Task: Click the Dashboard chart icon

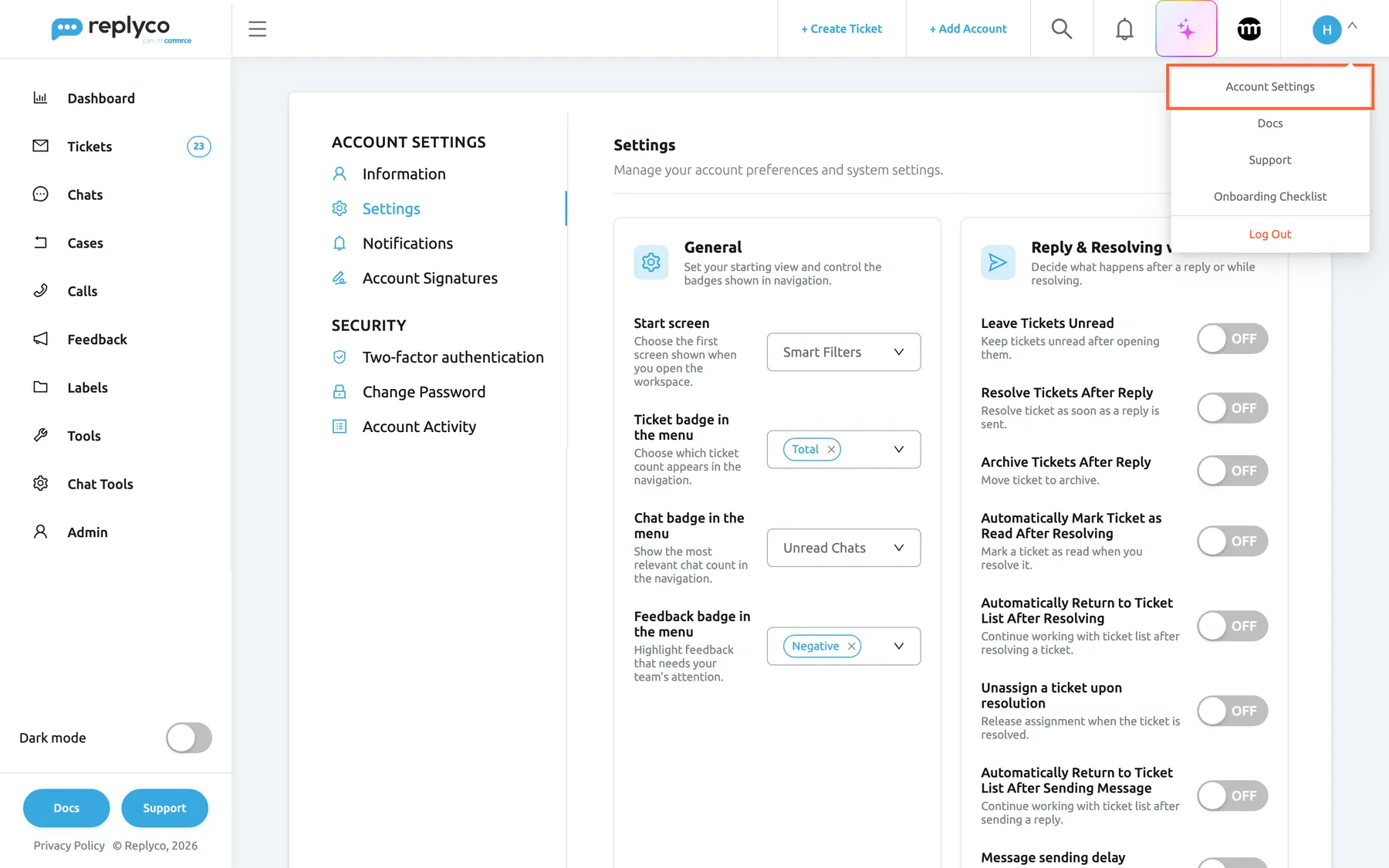Action: 40,98
